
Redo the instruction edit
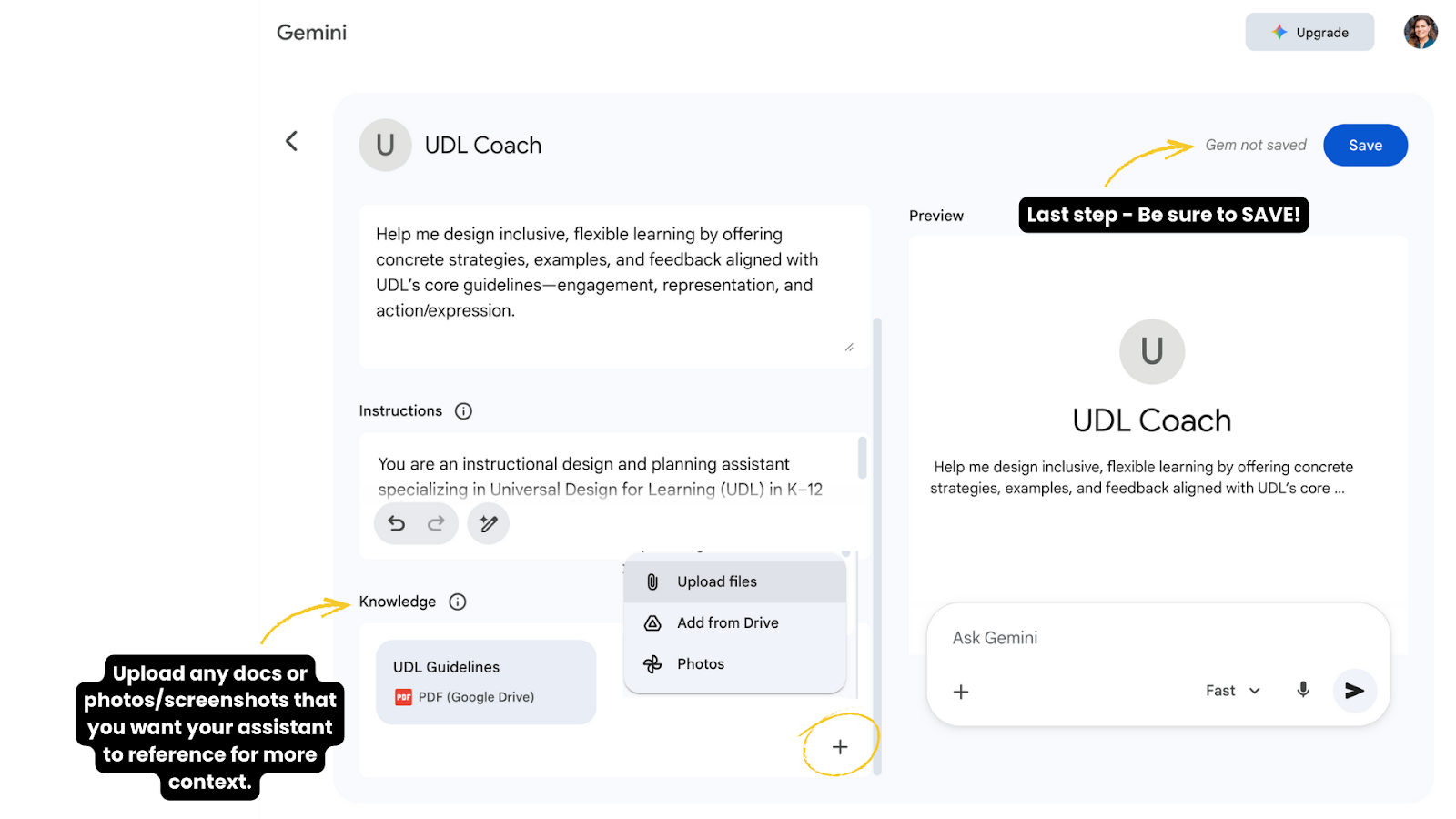(x=436, y=523)
